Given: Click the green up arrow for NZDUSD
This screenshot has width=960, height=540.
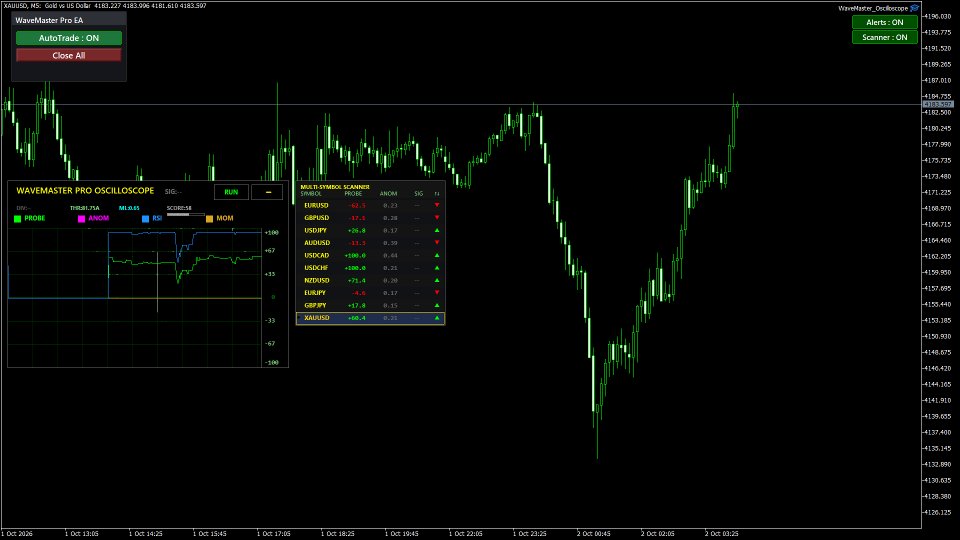Looking at the screenshot, I should point(437,280).
